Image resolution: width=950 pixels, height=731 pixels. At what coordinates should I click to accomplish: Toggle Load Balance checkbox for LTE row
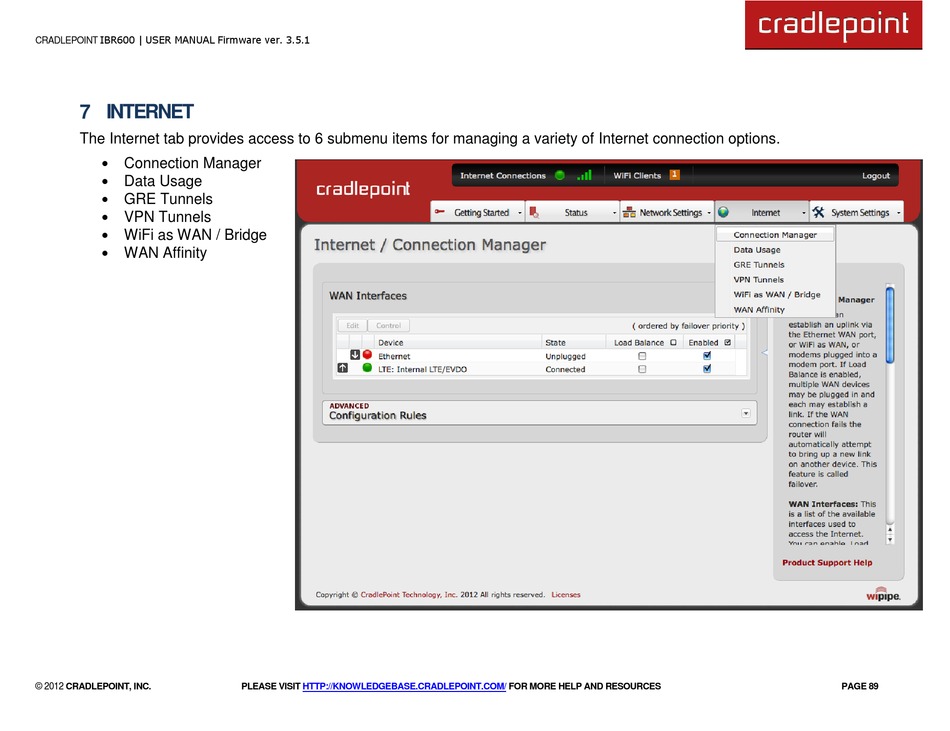tap(642, 369)
